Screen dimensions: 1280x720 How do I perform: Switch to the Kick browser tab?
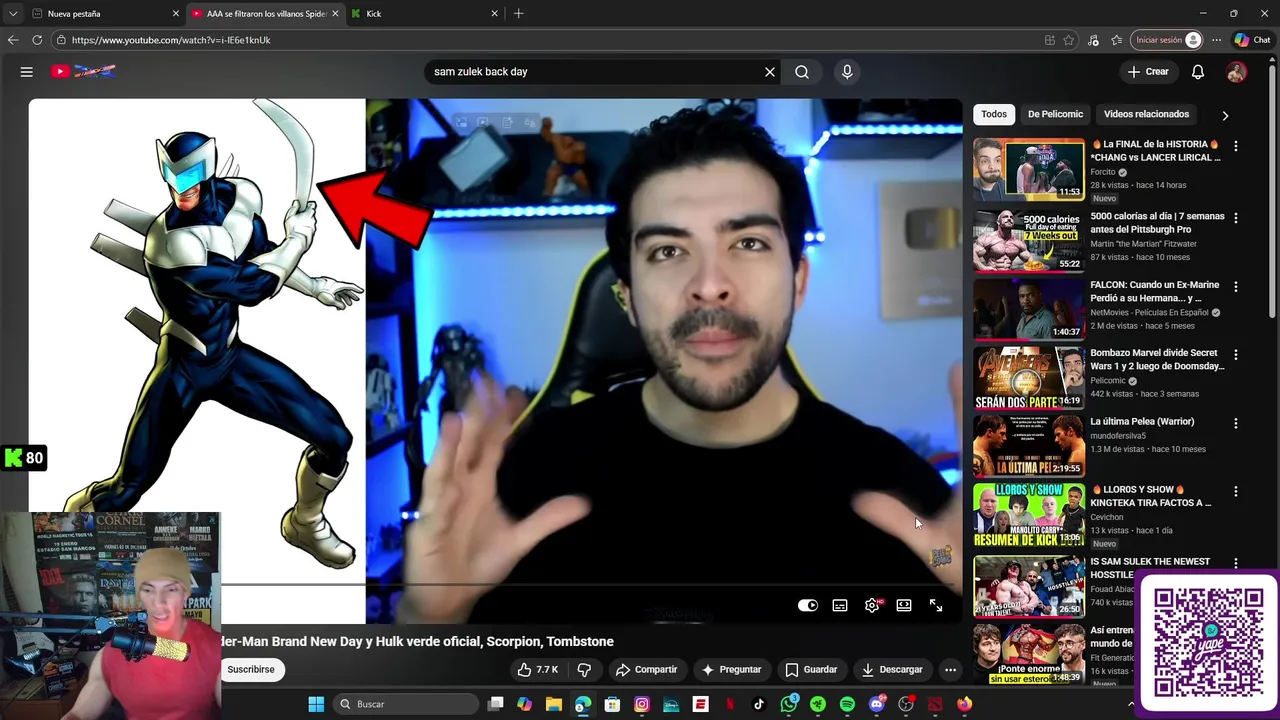424,14
